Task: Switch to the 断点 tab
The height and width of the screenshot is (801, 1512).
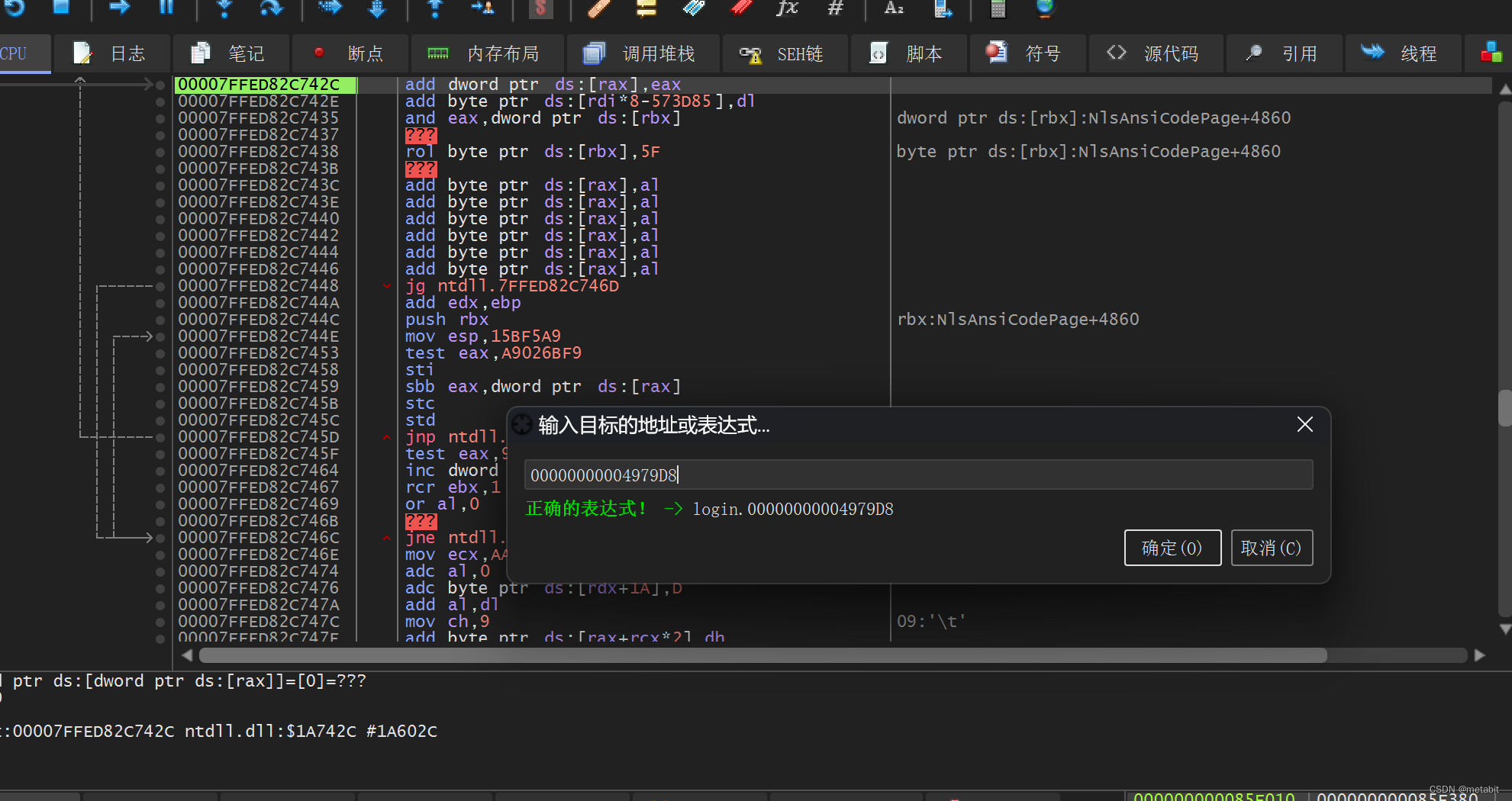Action: click(350, 53)
